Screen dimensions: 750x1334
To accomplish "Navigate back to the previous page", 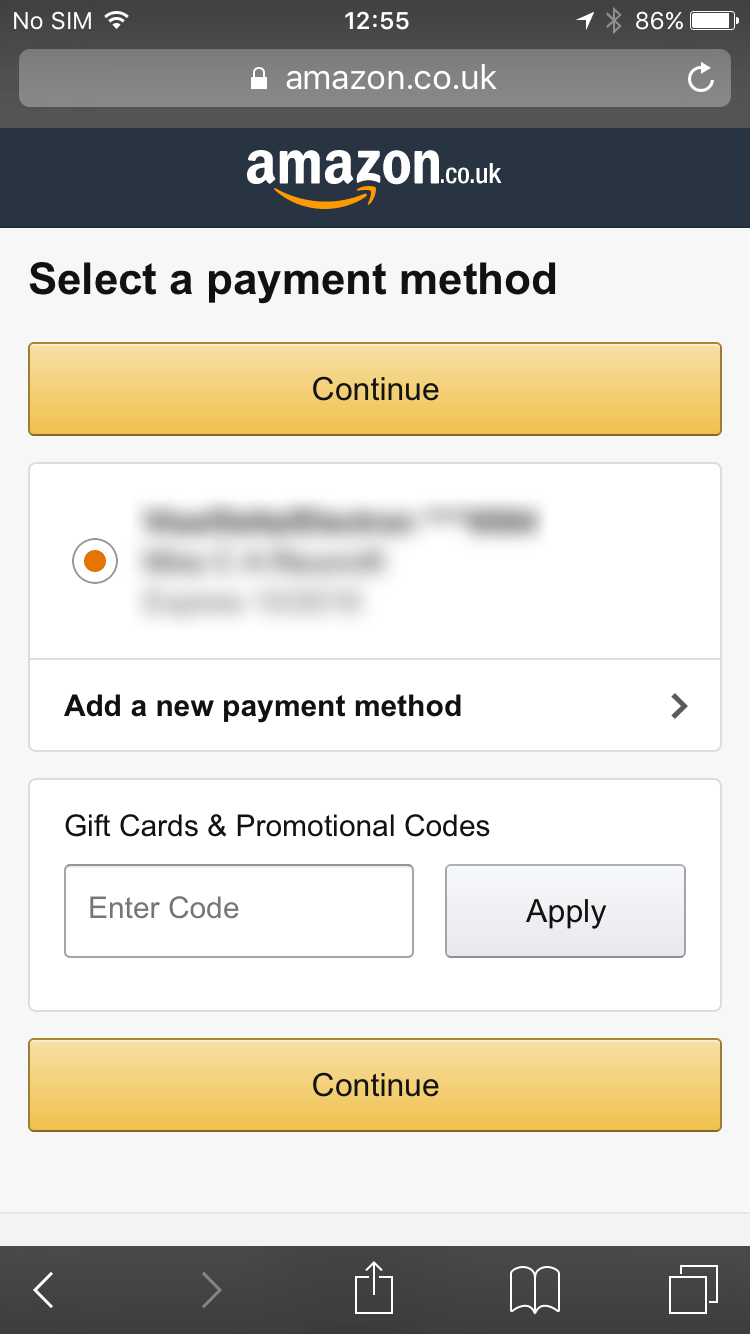I will coord(42,1289).
